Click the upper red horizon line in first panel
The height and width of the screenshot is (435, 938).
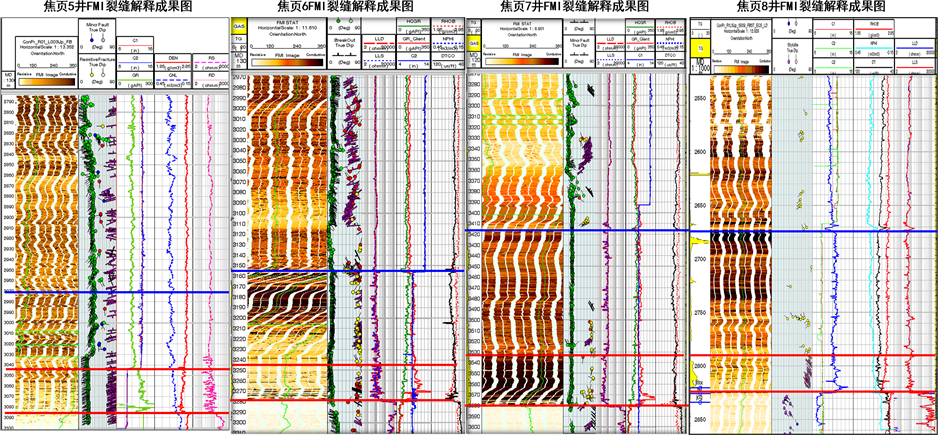pos(110,370)
